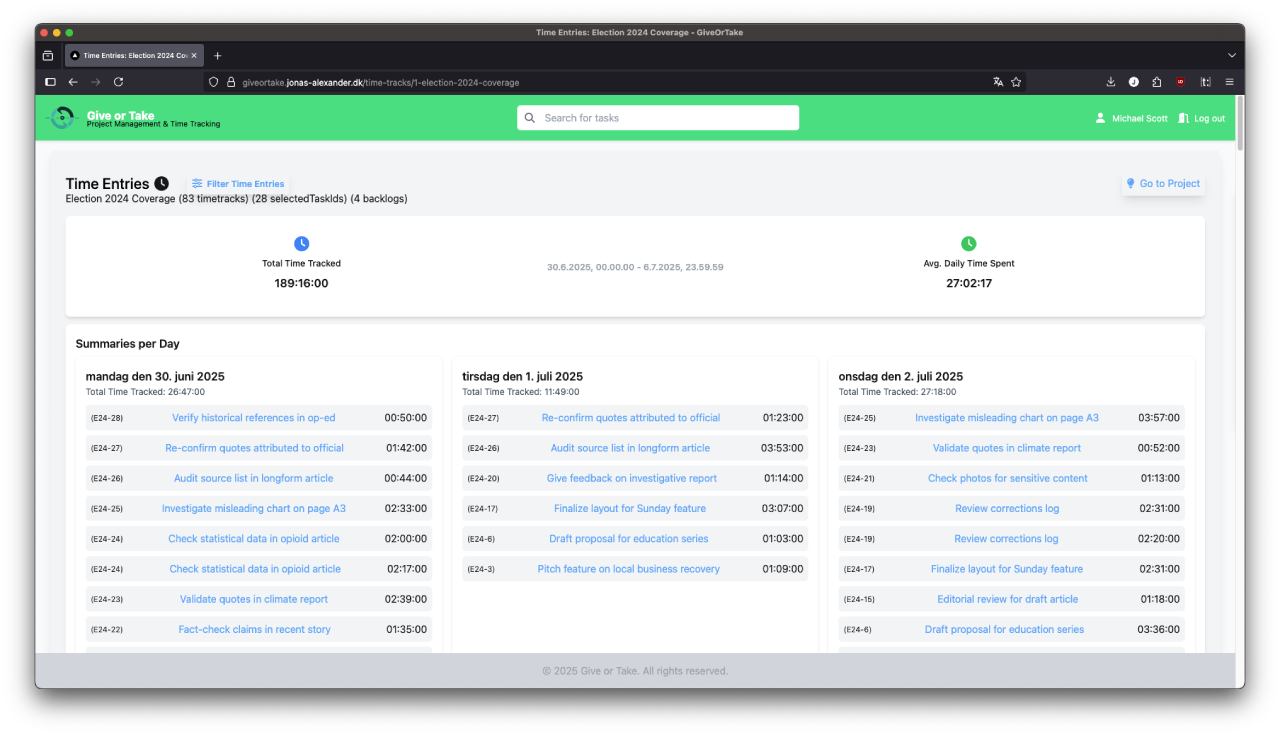Click the blue Total Time Tracked clock icon
The width and height of the screenshot is (1280, 735).
(301, 244)
